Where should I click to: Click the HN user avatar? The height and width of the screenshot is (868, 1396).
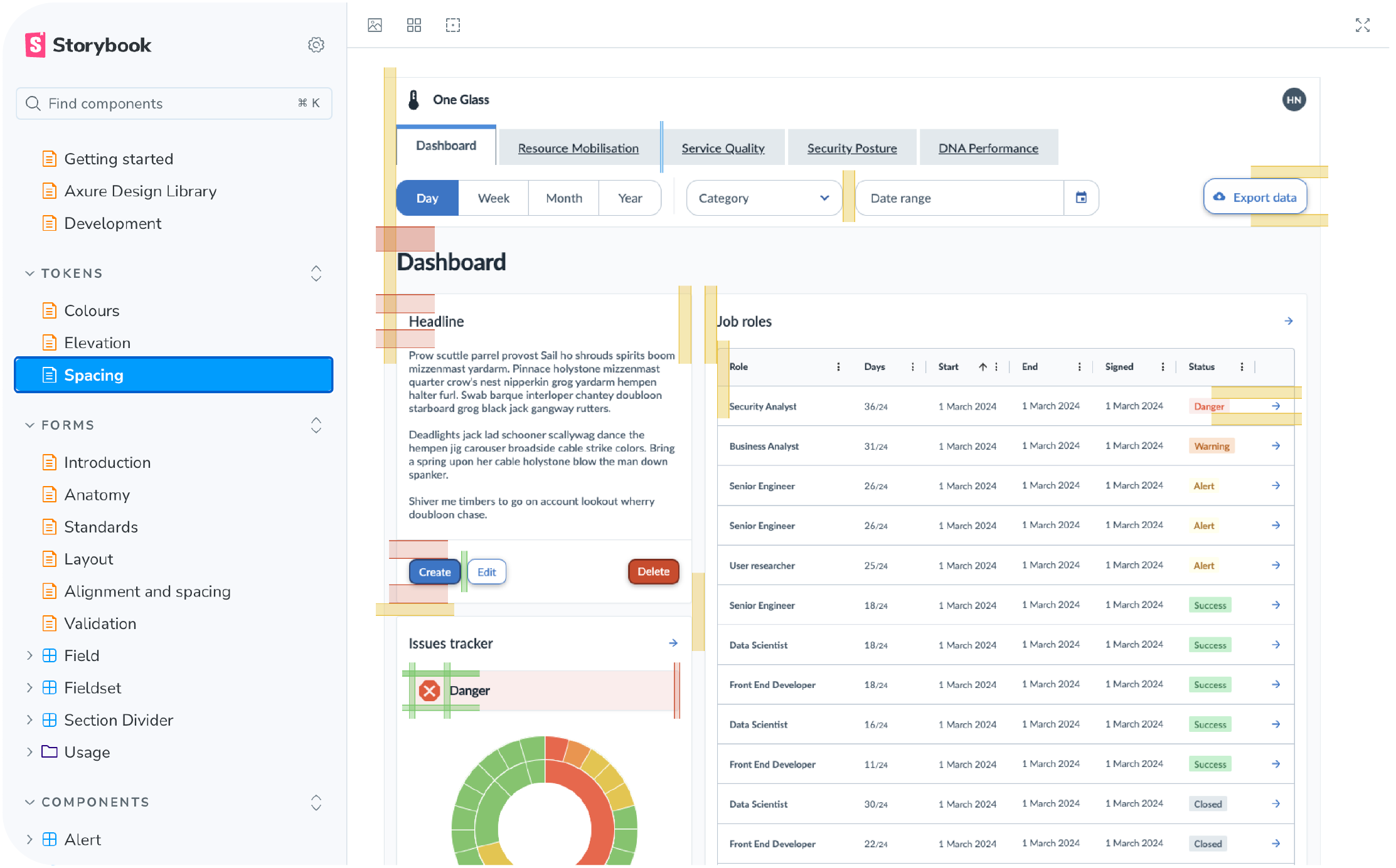tap(1293, 100)
